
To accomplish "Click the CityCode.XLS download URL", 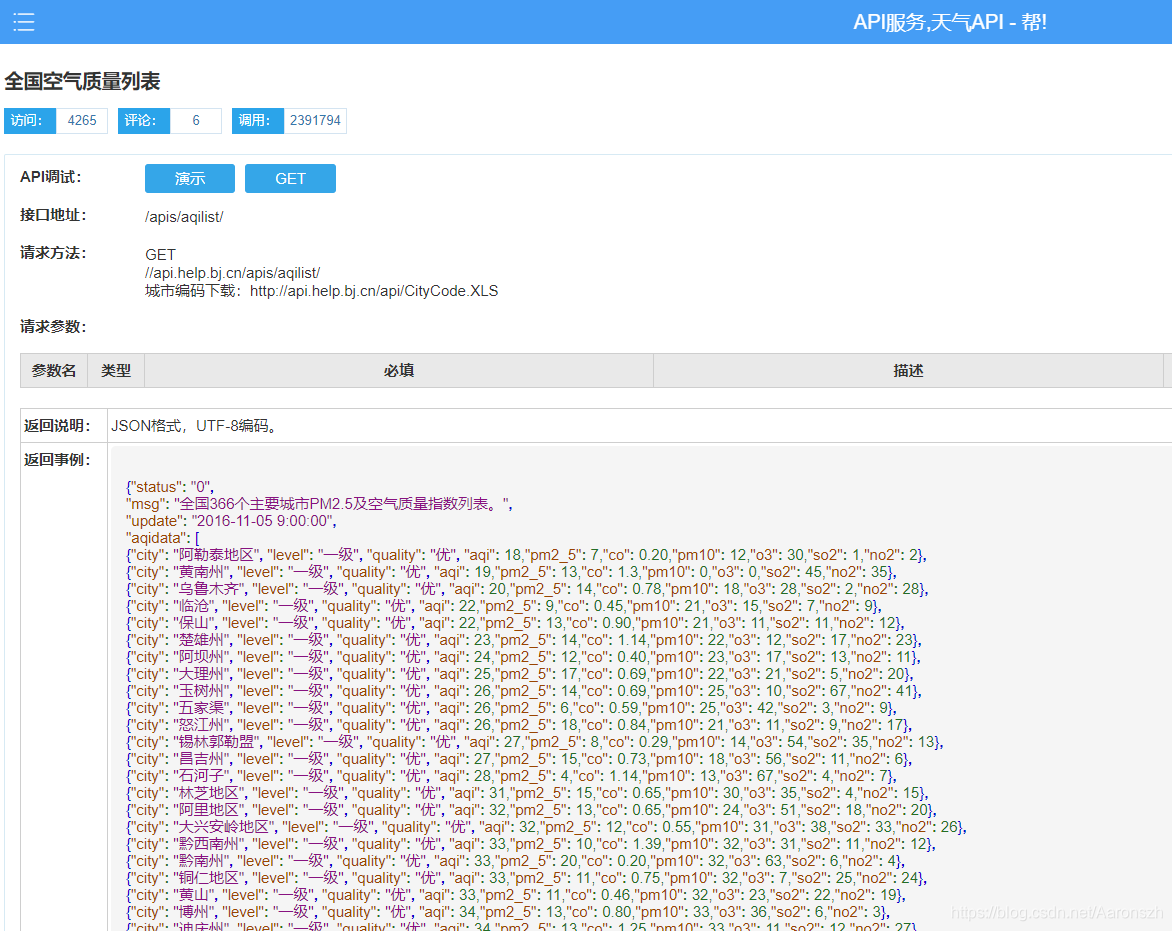I will coord(374,291).
